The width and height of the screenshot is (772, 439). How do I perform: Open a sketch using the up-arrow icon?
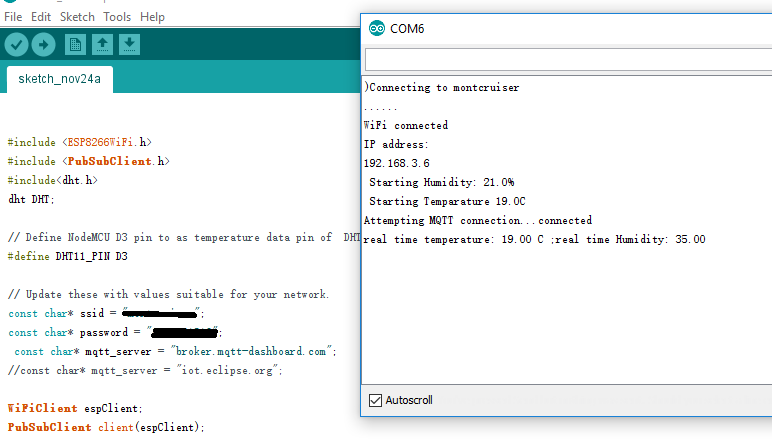[102, 44]
